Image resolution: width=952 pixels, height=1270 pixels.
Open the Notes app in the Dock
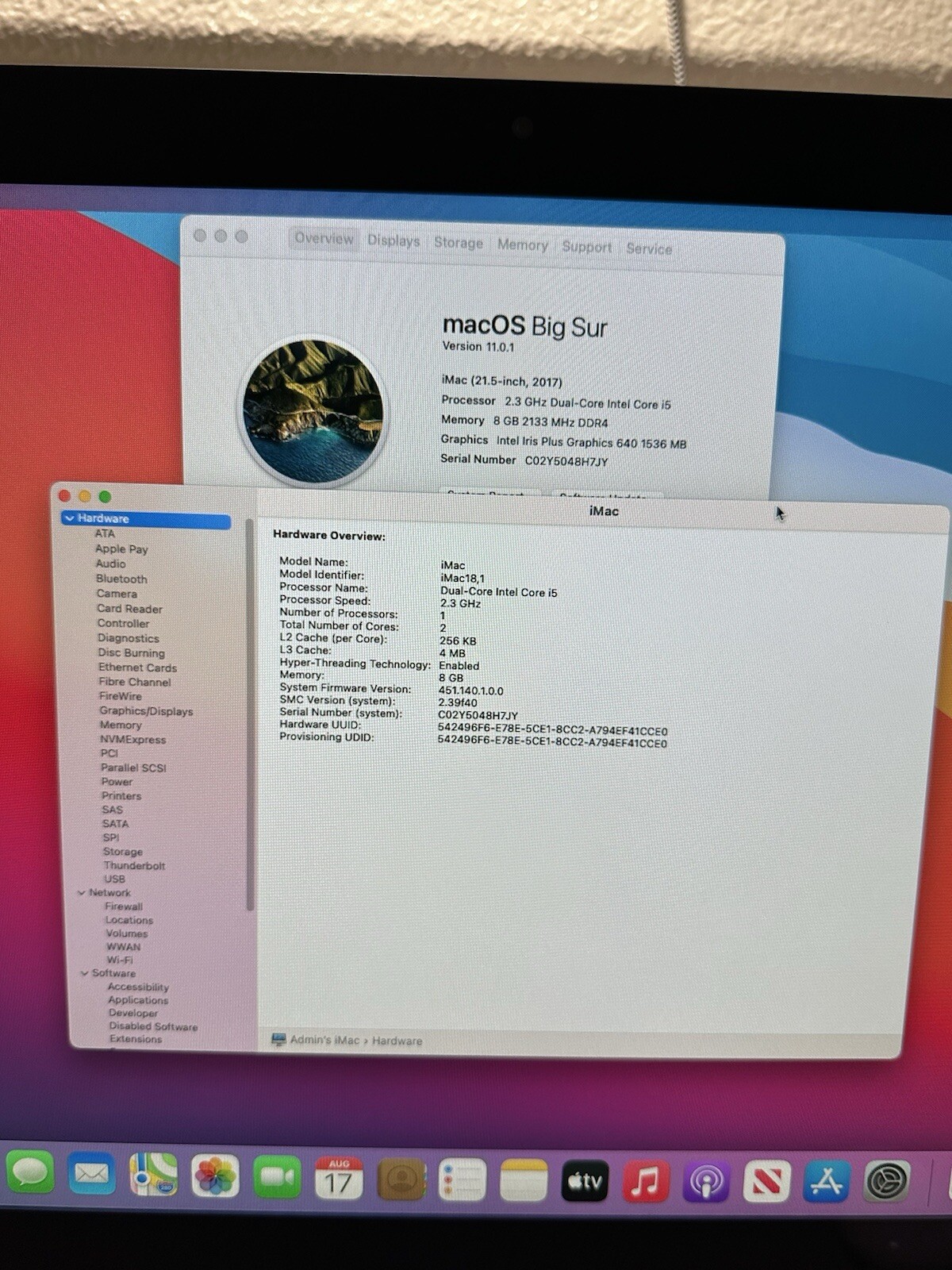tap(524, 1181)
